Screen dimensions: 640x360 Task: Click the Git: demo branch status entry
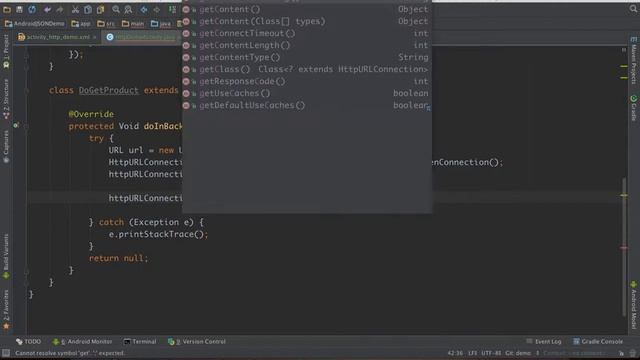pos(518,353)
